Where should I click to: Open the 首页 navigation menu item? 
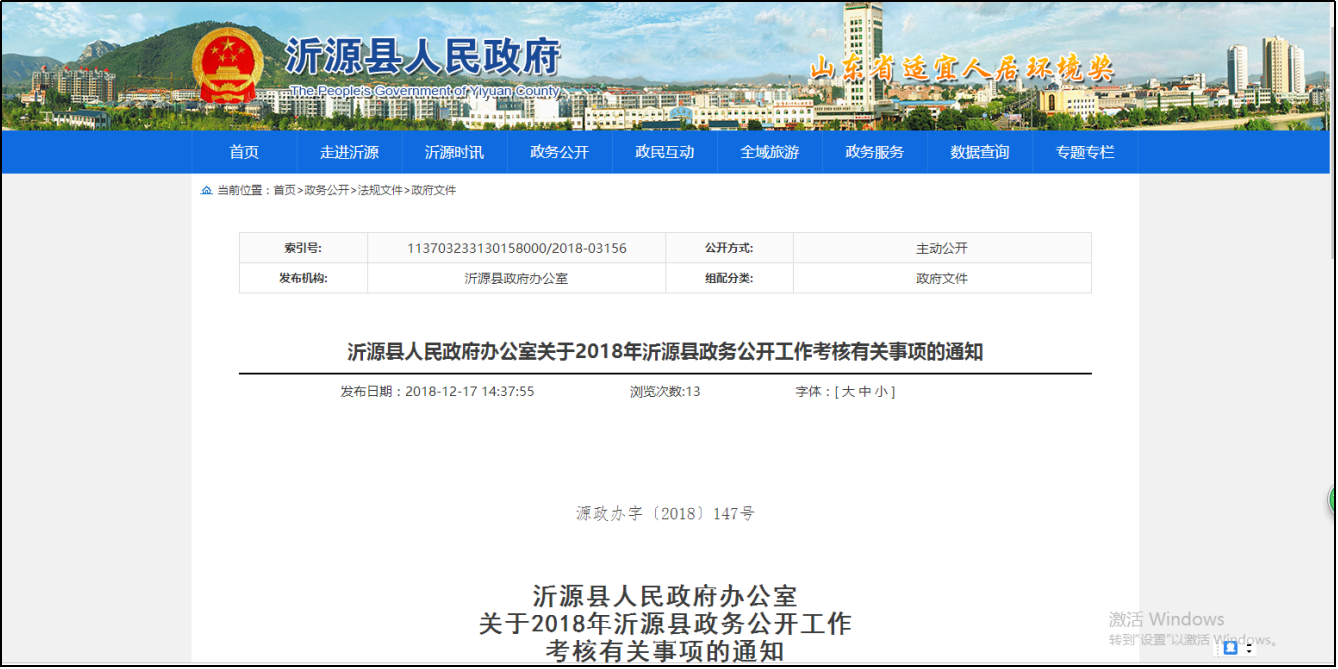click(244, 152)
